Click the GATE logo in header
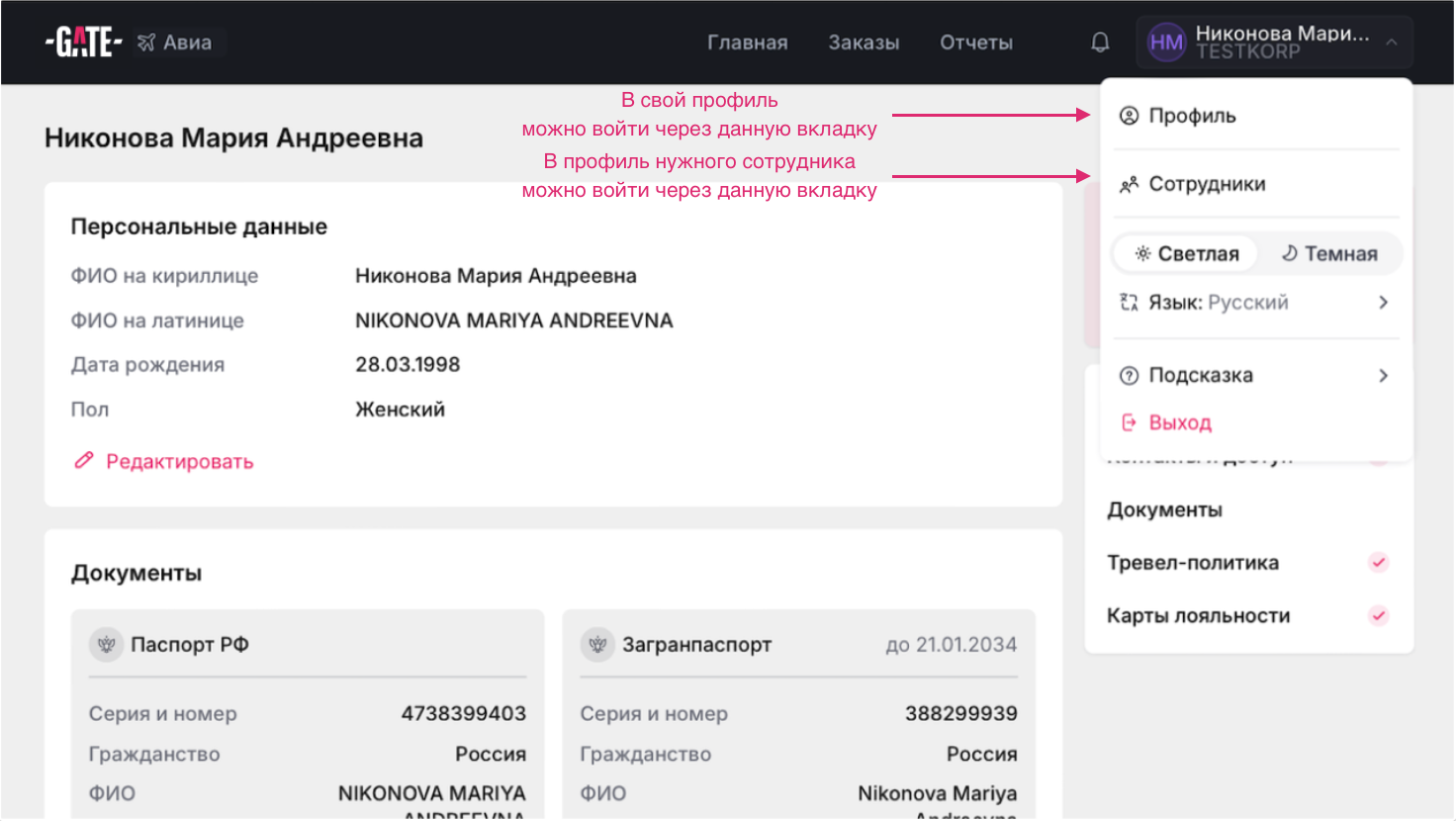Viewport: 1456px width, 821px height. coord(83,43)
